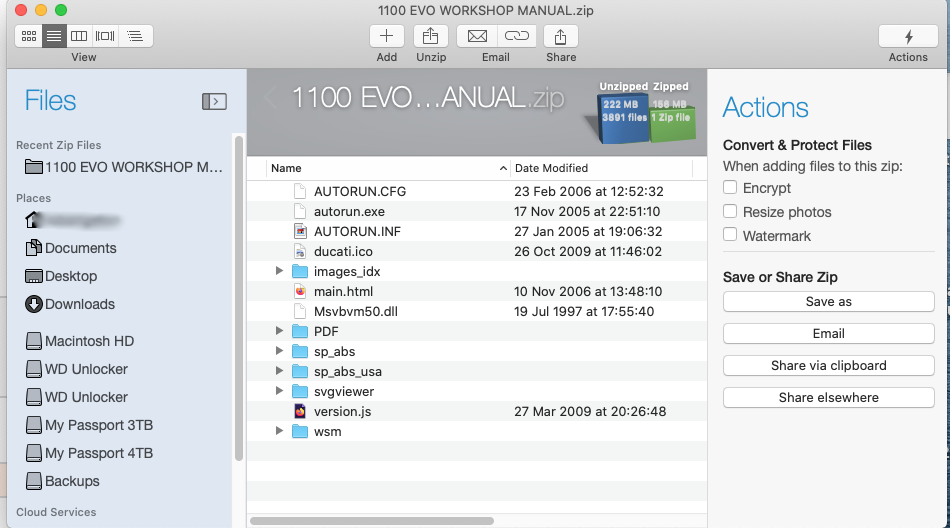
Task: Enable the Resize photos checkbox
Action: (x=730, y=211)
